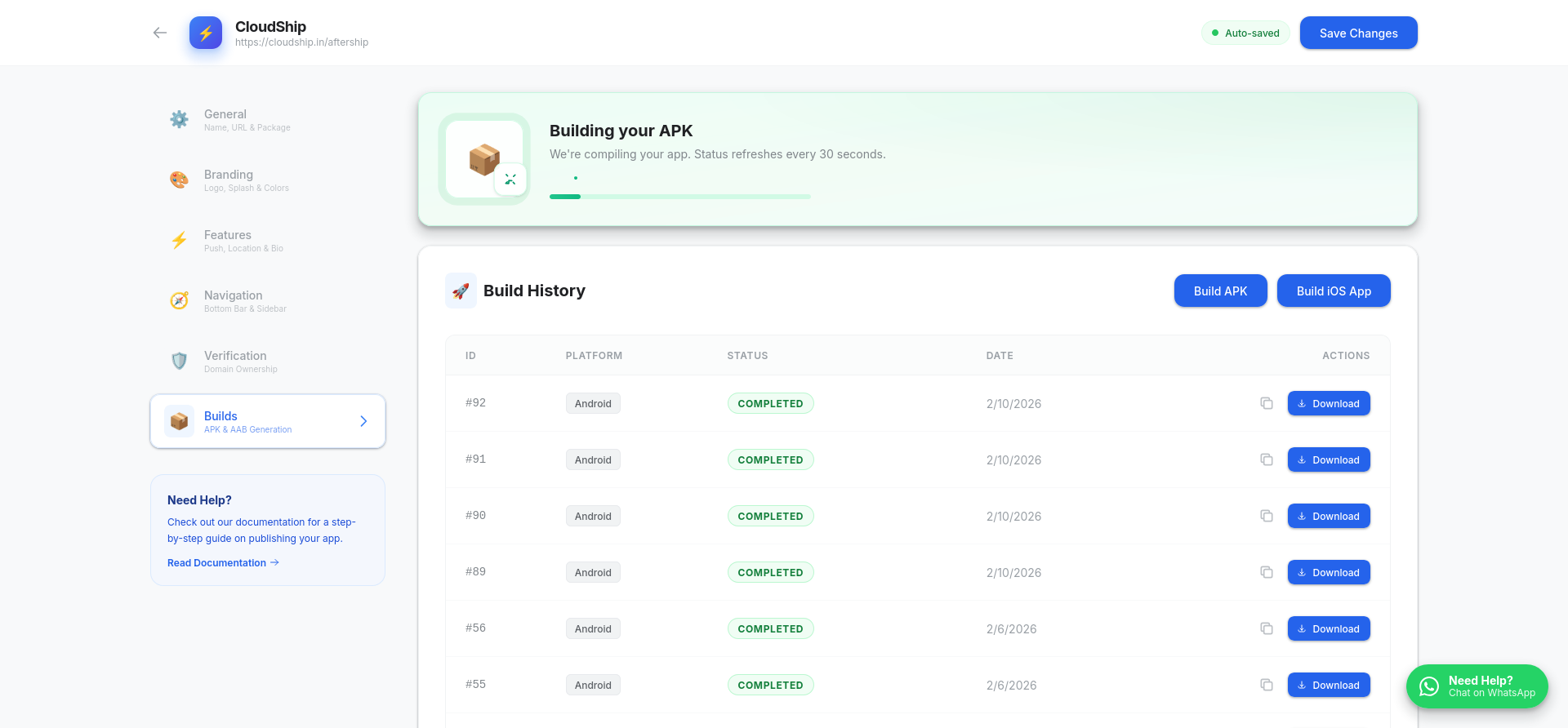This screenshot has width=1568, height=728.
Task: Click the Auto-saved status badge
Action: coord(1245,33)
